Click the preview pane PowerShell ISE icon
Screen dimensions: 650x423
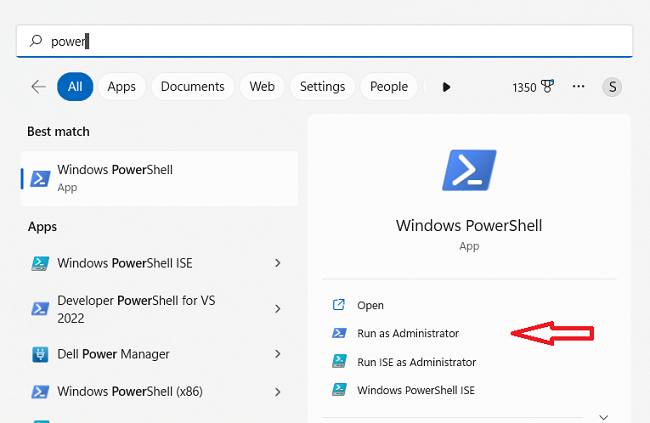tap(339, 389)
